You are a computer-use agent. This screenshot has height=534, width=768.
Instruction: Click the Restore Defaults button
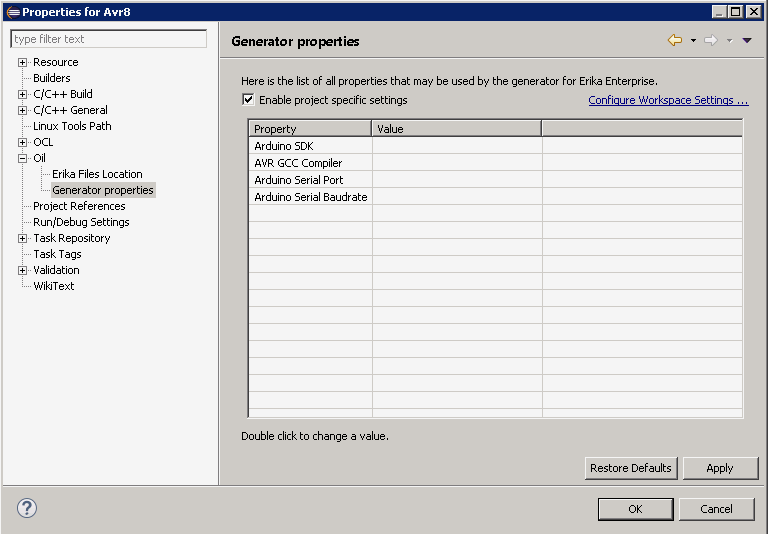tap(631, 468)
